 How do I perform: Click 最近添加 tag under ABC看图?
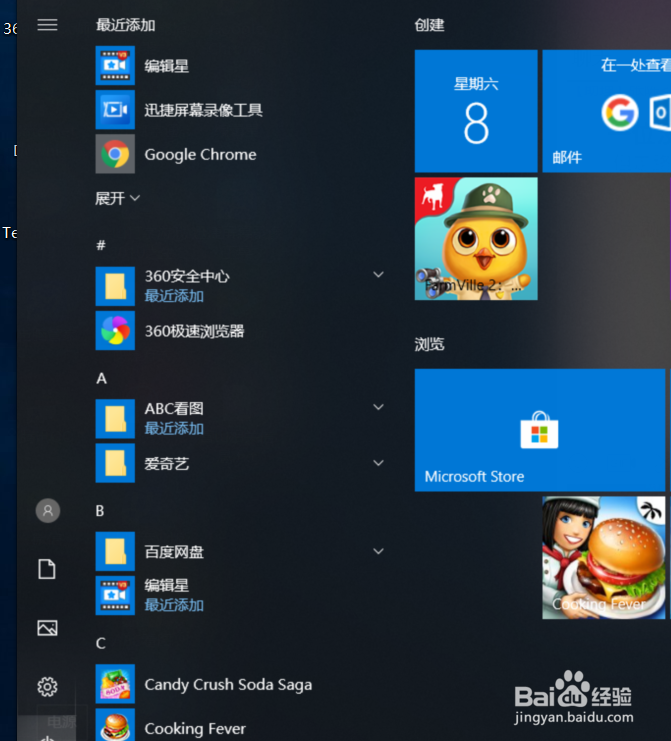pos(174,428)
